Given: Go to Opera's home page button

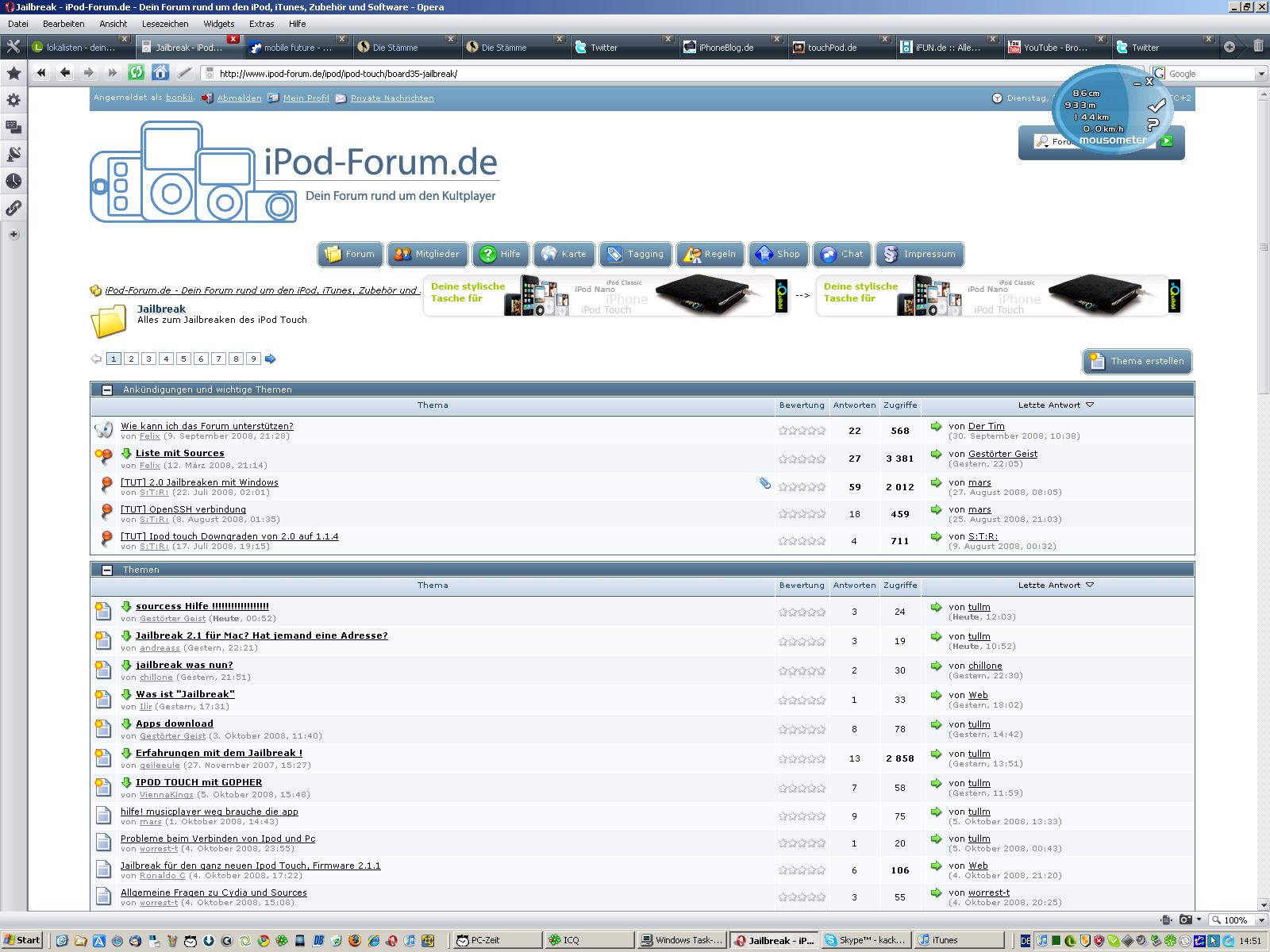Looking at the screenshot, I should click(160, 73).
